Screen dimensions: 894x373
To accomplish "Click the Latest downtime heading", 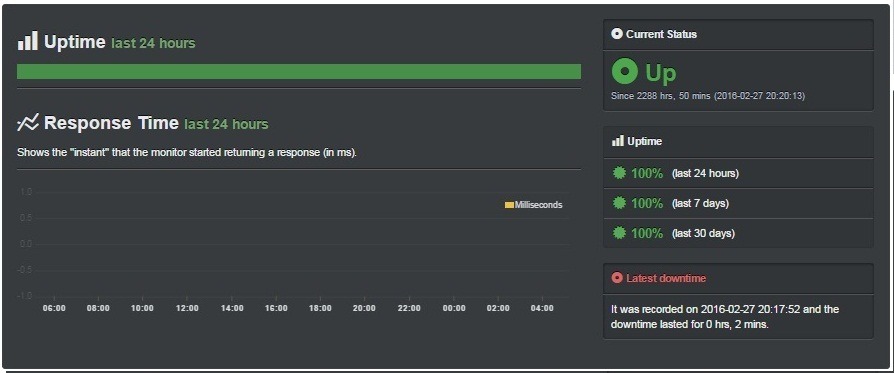I will (x=666, y=278).
